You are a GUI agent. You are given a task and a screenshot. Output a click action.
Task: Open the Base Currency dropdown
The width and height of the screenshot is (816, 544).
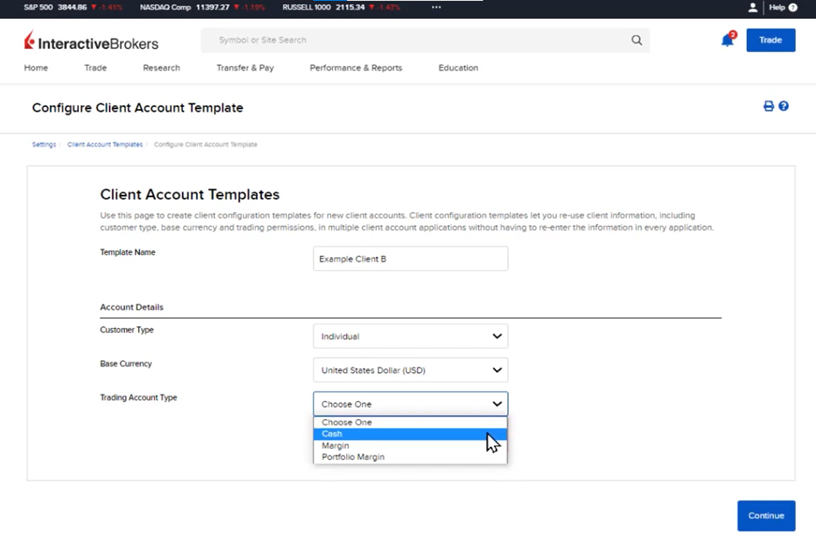coord(410,370)
